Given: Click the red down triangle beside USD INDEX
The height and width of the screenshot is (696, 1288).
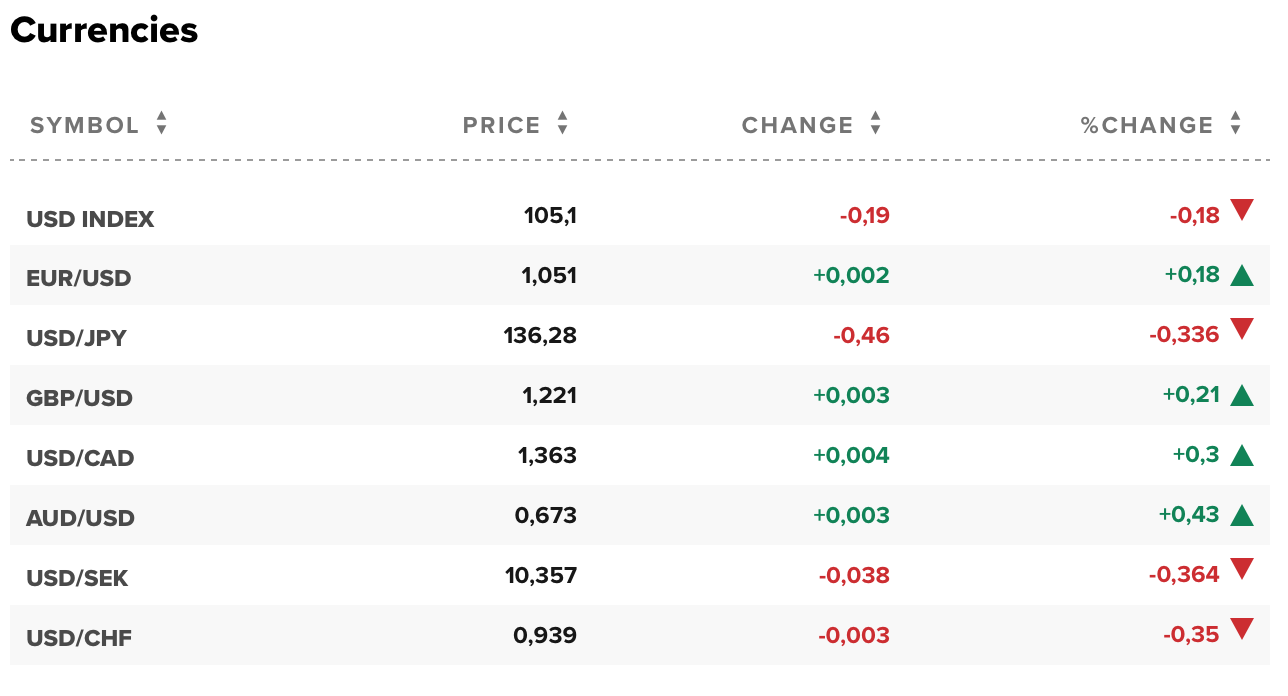Looking at the screenshot, I should pos(1240,211).
